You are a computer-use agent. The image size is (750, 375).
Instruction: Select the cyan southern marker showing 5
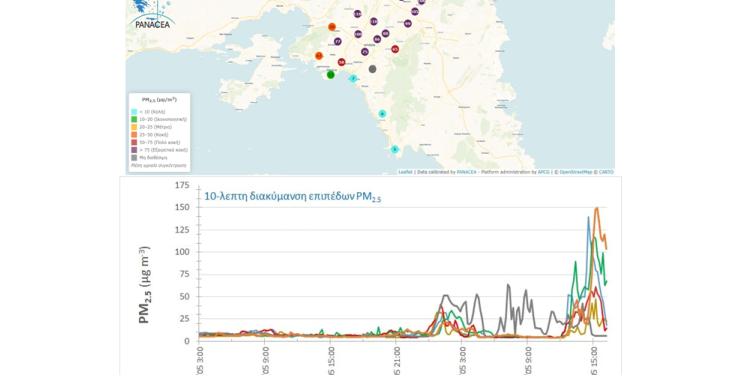(x=395, y=149)
